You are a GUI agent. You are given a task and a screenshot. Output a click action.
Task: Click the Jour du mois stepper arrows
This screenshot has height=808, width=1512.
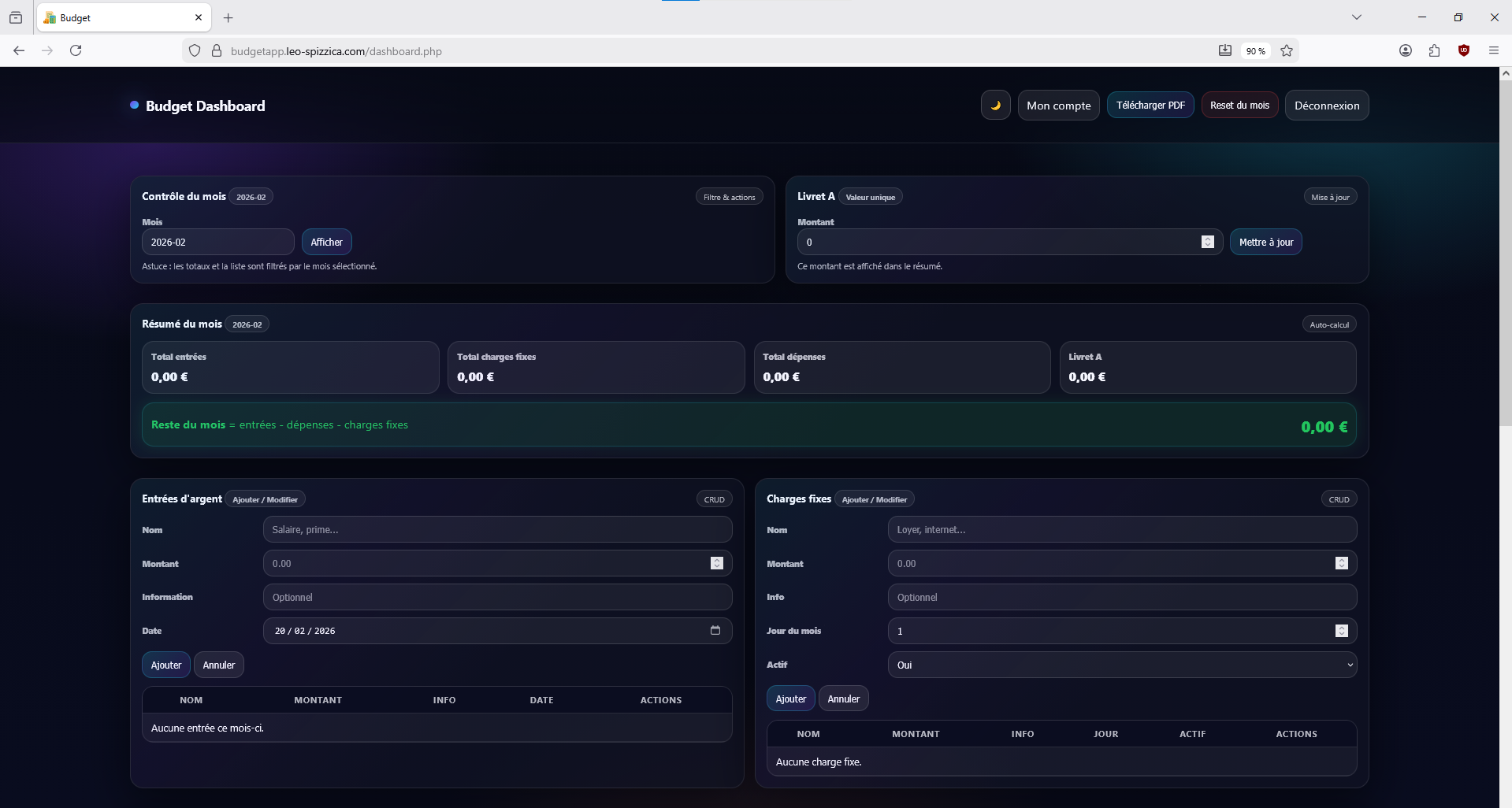click(x=1341, y=631)
